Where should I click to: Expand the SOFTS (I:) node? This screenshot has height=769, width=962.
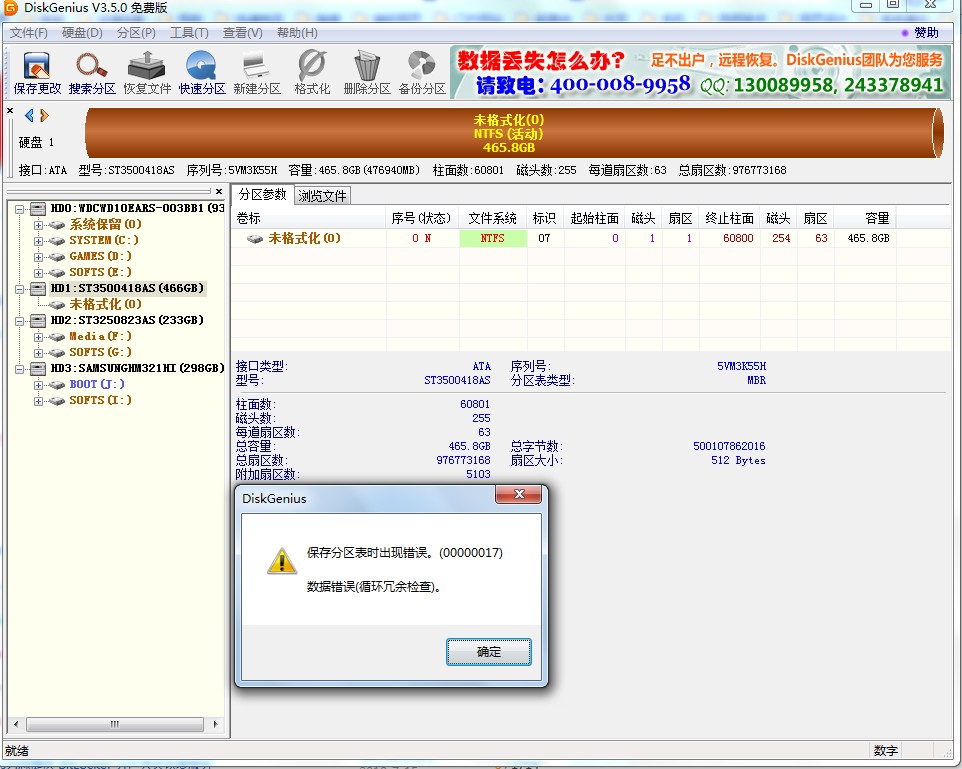pos(39,401)
